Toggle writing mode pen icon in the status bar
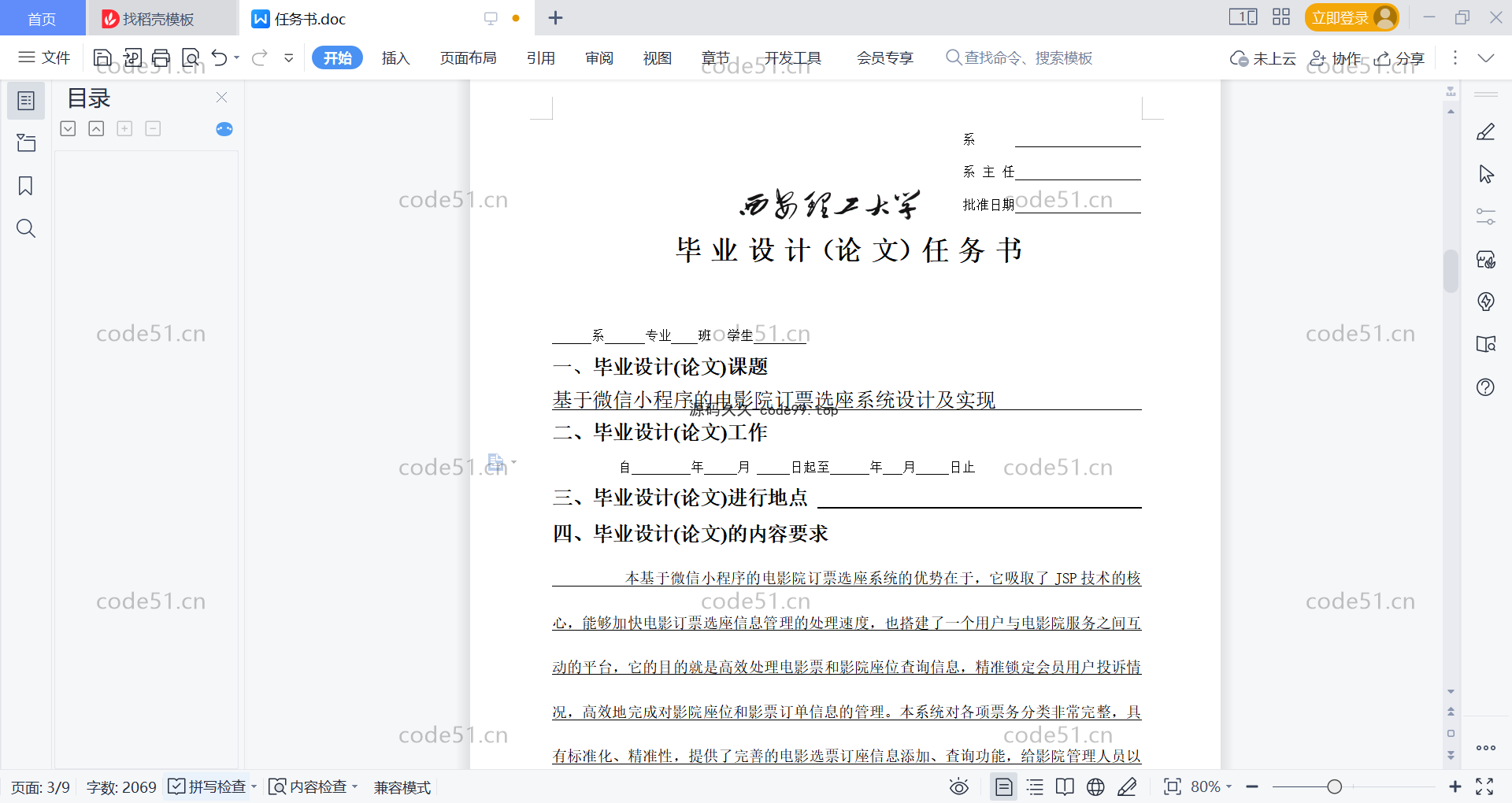 tap(1127, 786)
